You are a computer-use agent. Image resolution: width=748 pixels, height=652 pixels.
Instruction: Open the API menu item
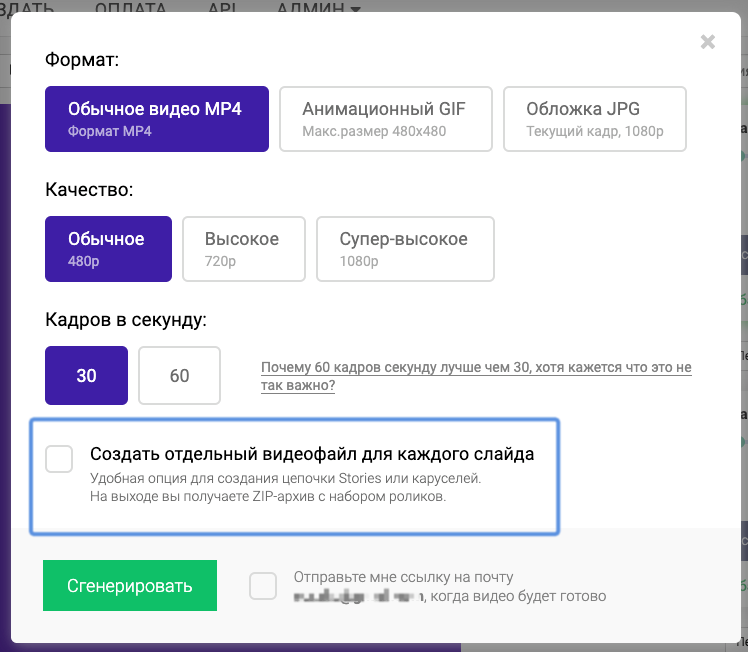(x=220, y=6)
